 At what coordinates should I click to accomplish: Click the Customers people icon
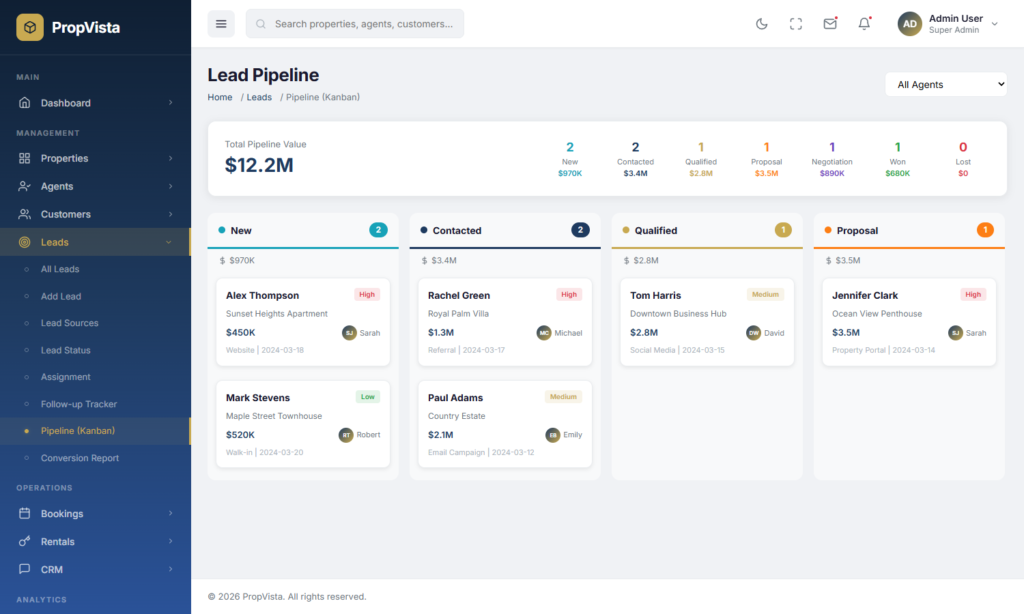coord(24,214)
